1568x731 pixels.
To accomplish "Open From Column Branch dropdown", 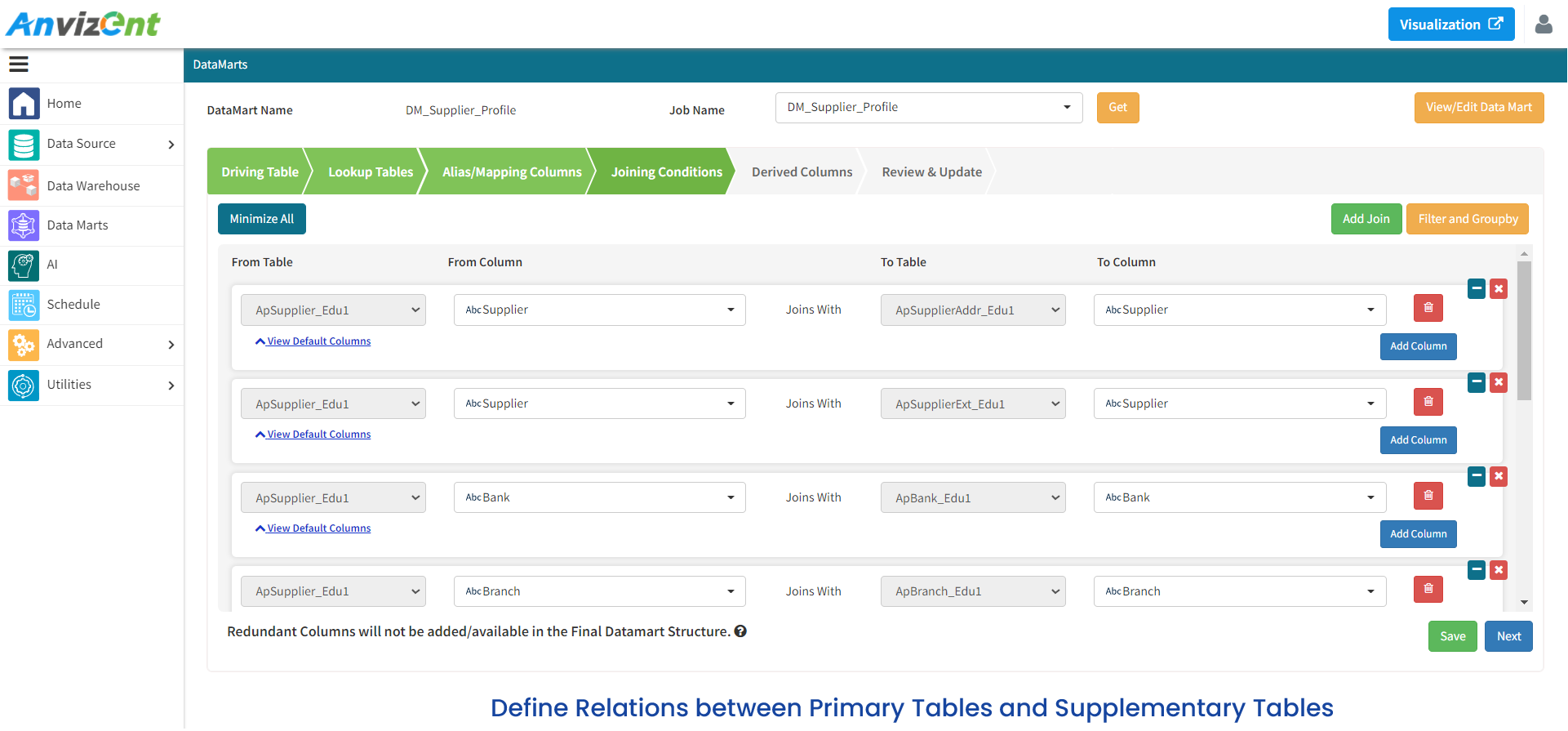I will click(x=600, y=591).
